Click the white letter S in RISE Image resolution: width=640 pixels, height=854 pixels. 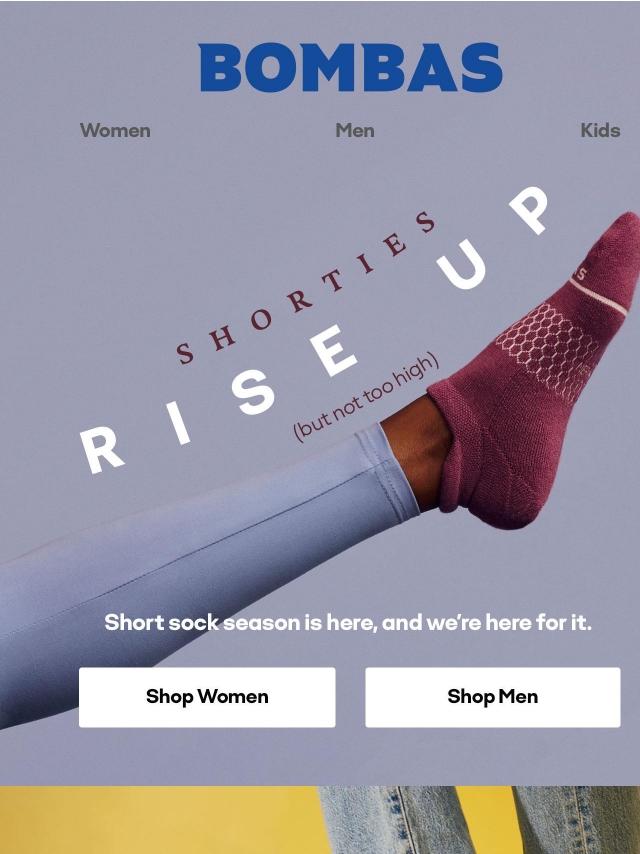pyautogui.click(x=252, y=393)
